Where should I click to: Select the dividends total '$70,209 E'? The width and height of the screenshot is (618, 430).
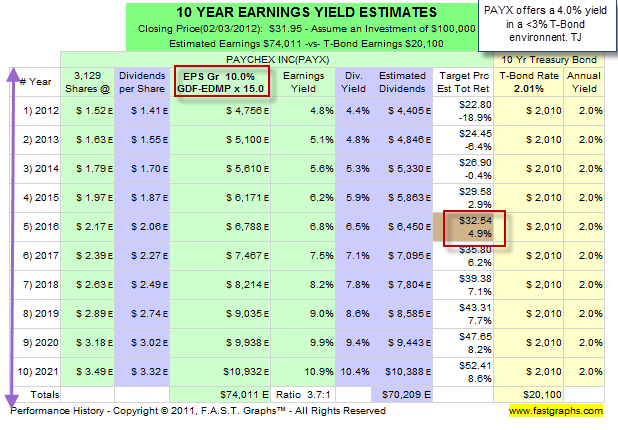(x=406, y=395)
